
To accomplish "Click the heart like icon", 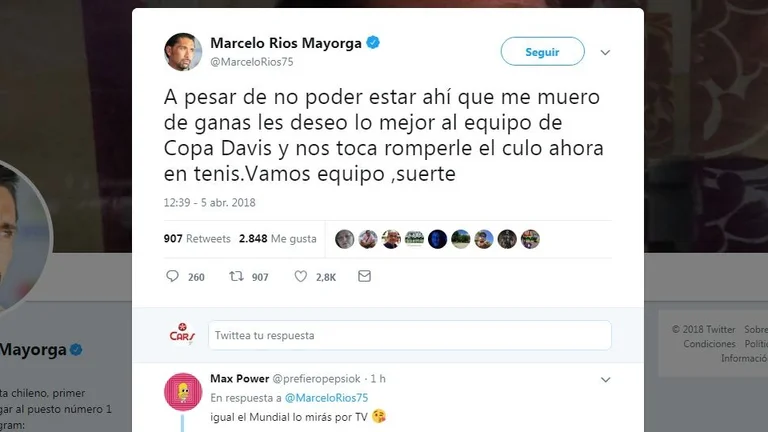I will click(301, 276).
